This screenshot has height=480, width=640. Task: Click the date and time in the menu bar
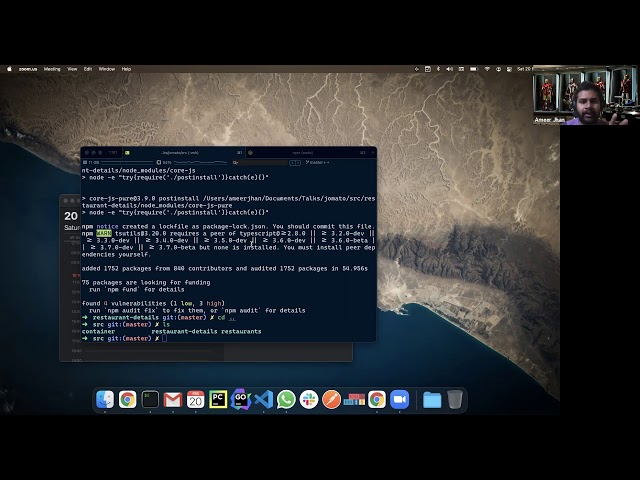coord(524,69)
